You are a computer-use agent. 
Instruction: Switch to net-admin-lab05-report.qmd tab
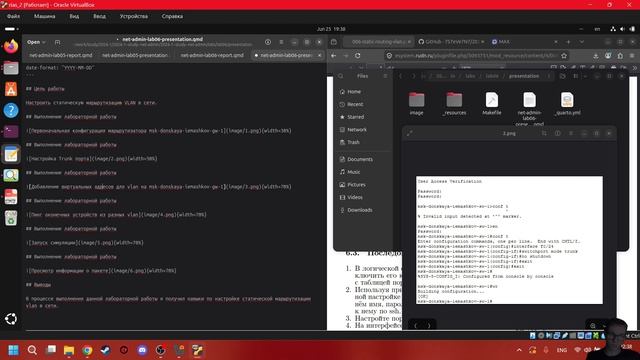pos(60,55)
